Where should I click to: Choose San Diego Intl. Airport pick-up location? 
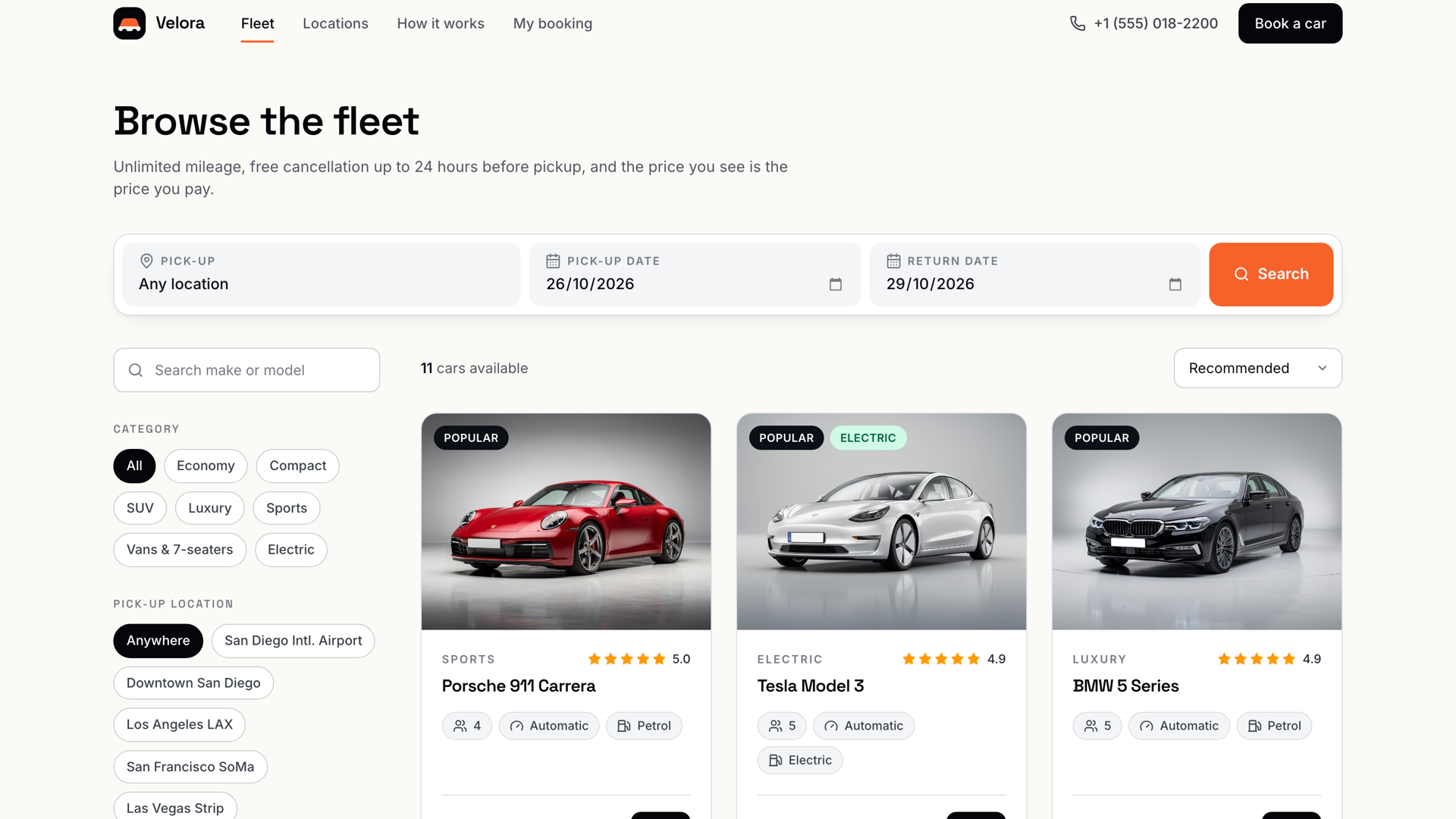point(293,641)
